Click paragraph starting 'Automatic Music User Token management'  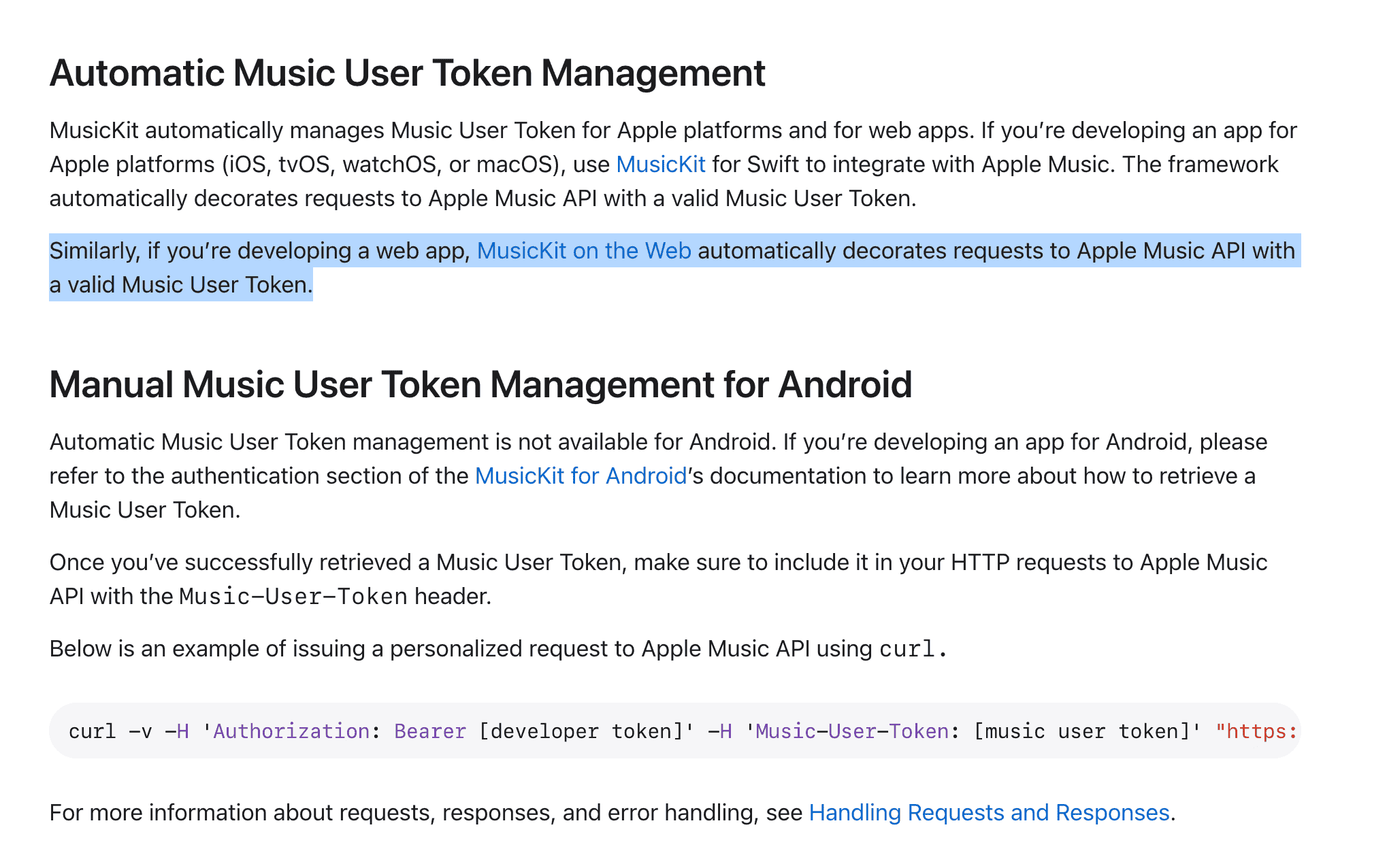pyautogui.click(x=408, y=442)
